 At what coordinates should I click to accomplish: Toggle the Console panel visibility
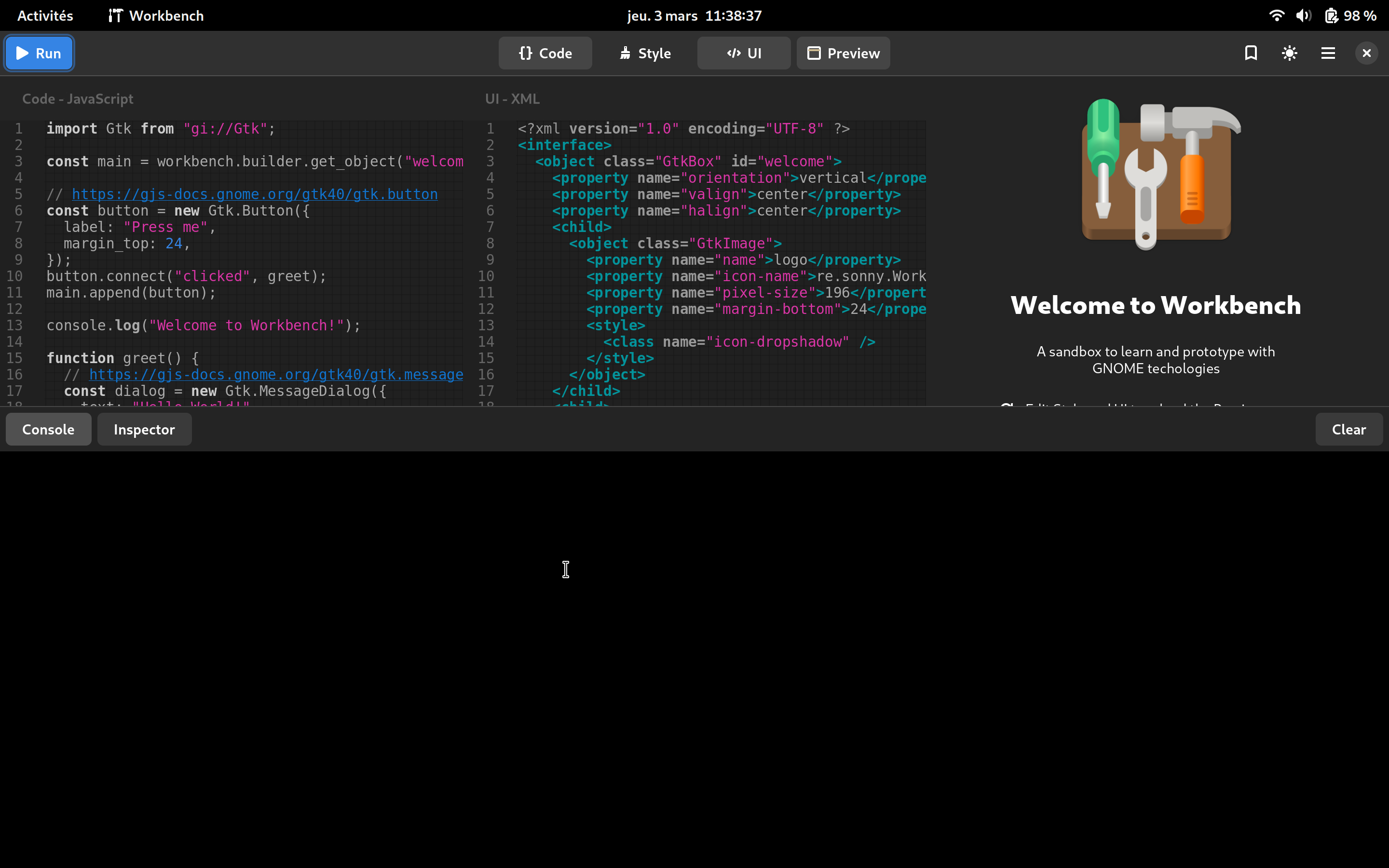[x=48, y=429]
